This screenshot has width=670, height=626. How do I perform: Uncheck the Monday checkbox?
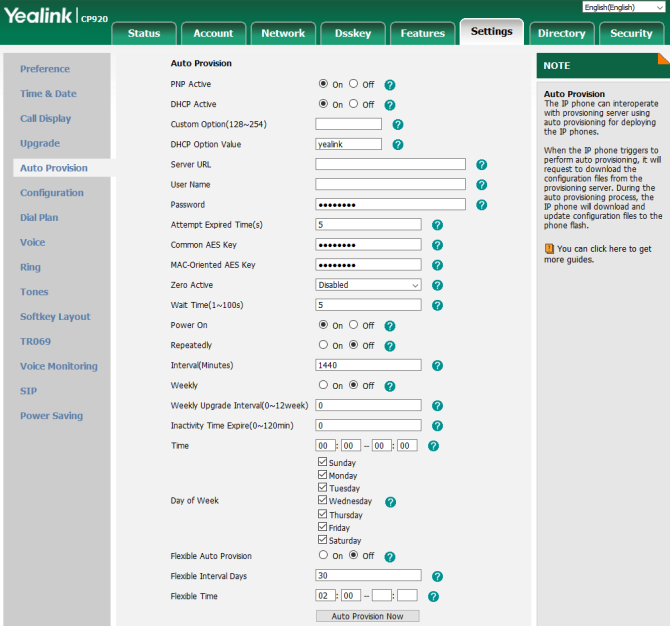(x=323, y=474)
